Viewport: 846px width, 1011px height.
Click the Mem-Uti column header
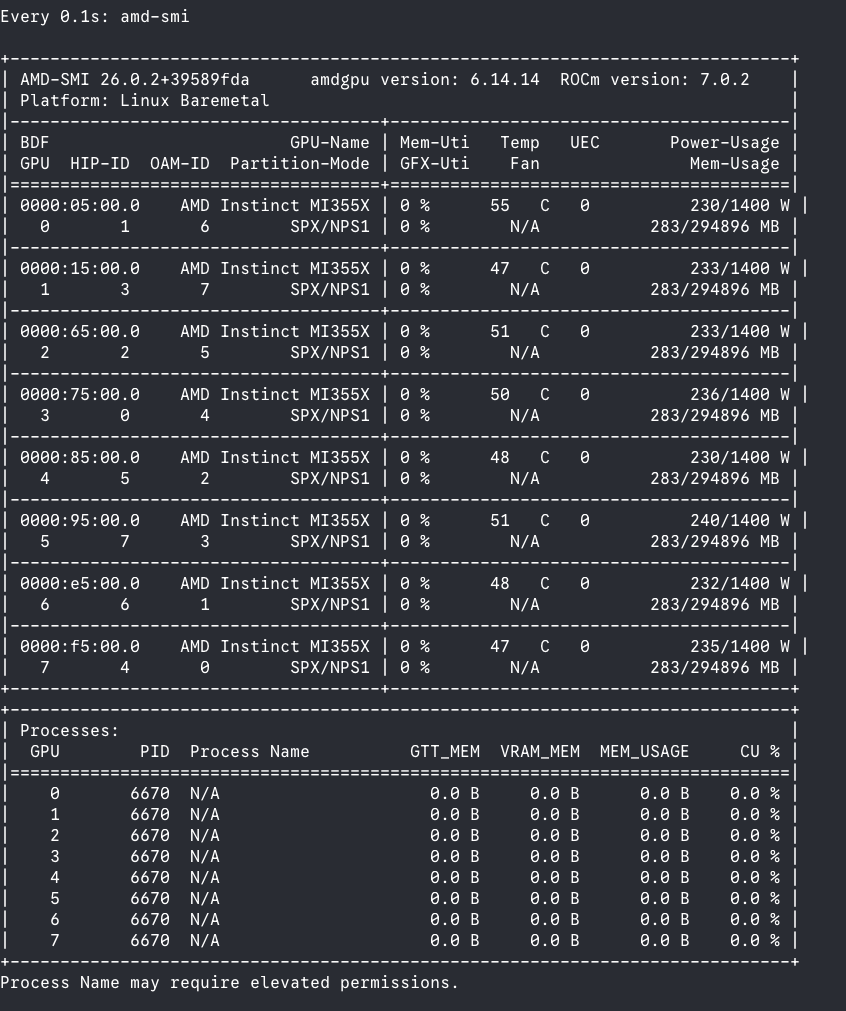click(x=434, y=142)
